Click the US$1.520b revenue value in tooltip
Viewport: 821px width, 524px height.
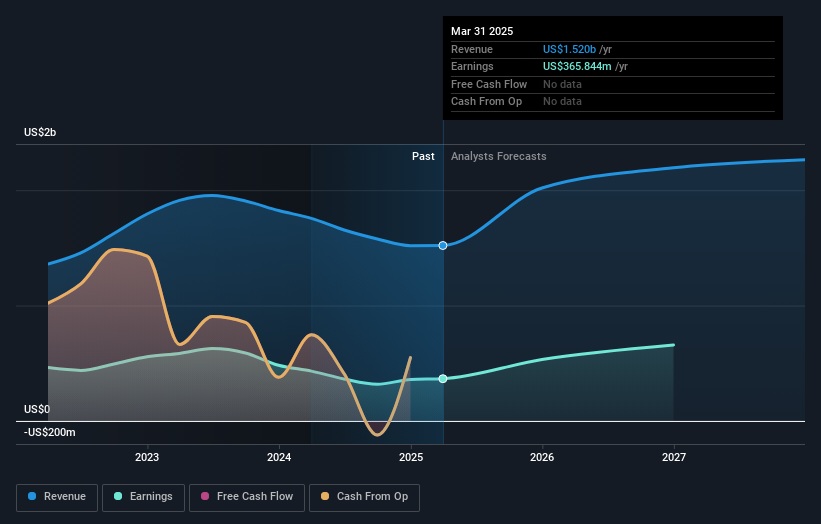tap(569, 49)
